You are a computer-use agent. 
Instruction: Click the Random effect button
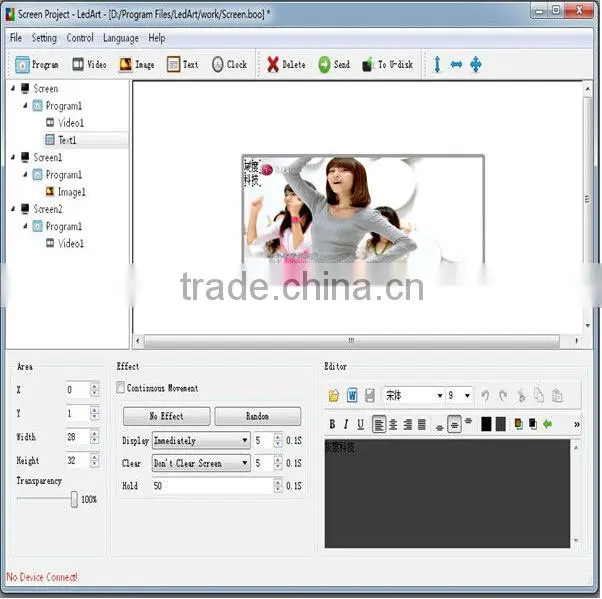(x=257, y=416)
